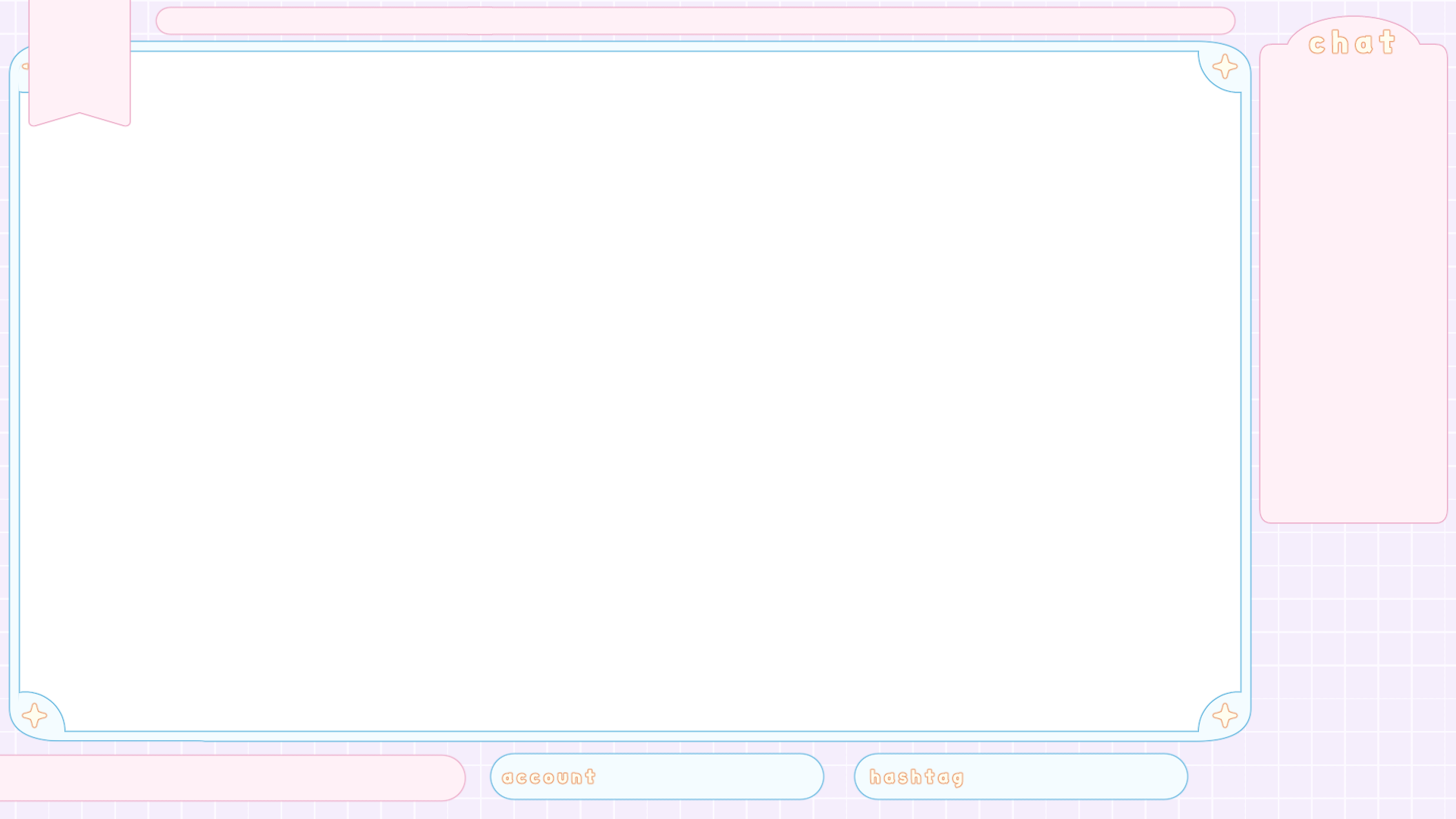Click empty space inside the hashtag pill
The height and width of the screenshot is (819, 1456).
coord(1077,777)
